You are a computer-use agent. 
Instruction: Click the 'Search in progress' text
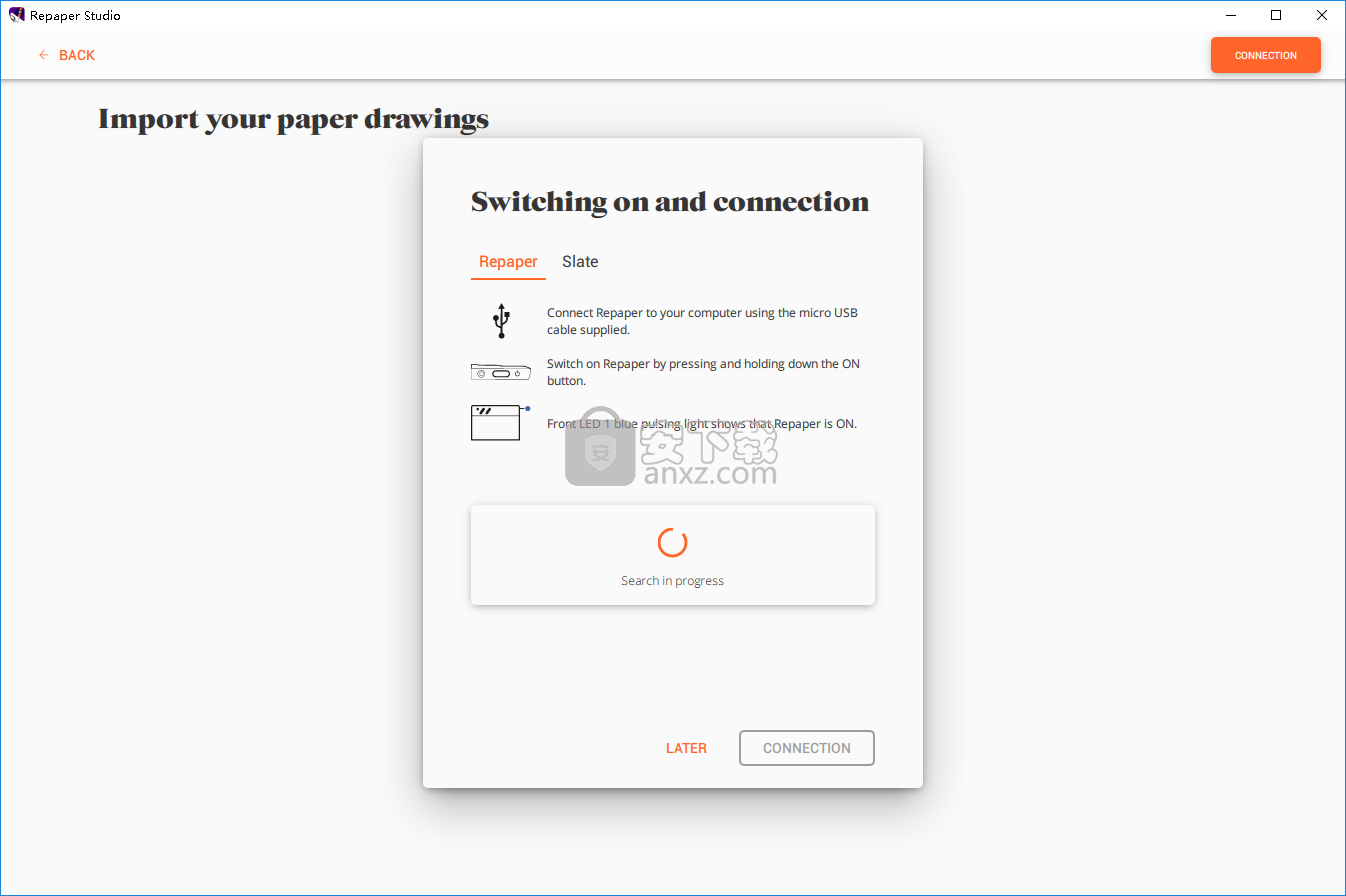click(x=672, y=581)
